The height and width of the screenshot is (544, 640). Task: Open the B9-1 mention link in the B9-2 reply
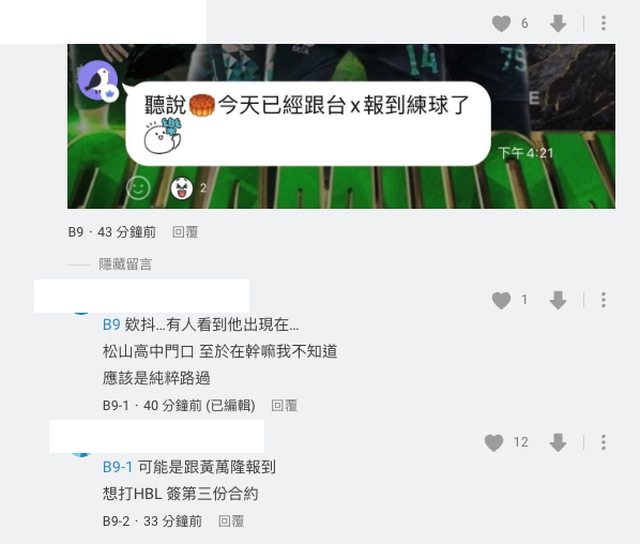pyautogui.click(x=118, y=467)
